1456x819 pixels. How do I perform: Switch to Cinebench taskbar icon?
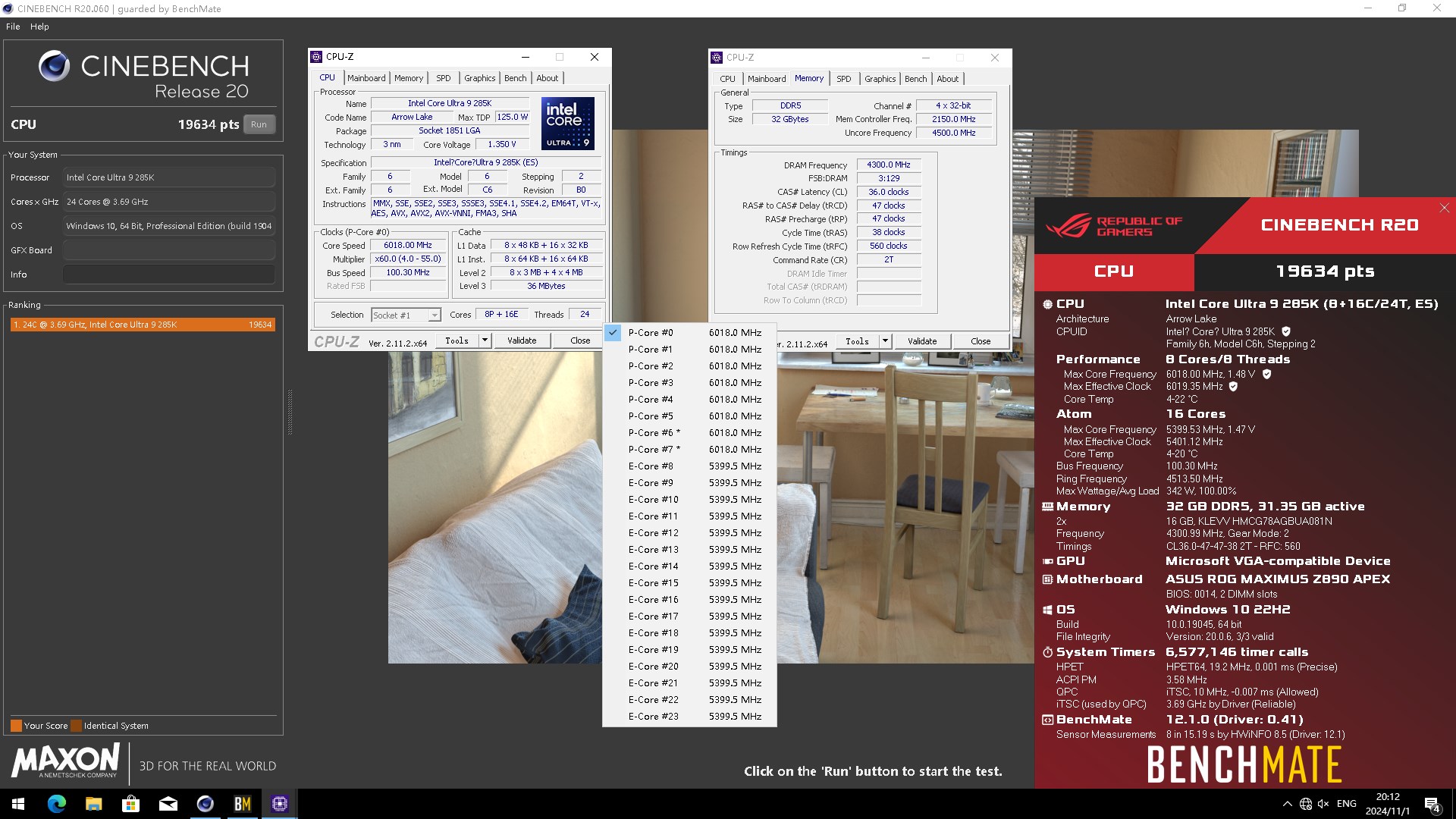pyautogui.click(x=205, y=804)
